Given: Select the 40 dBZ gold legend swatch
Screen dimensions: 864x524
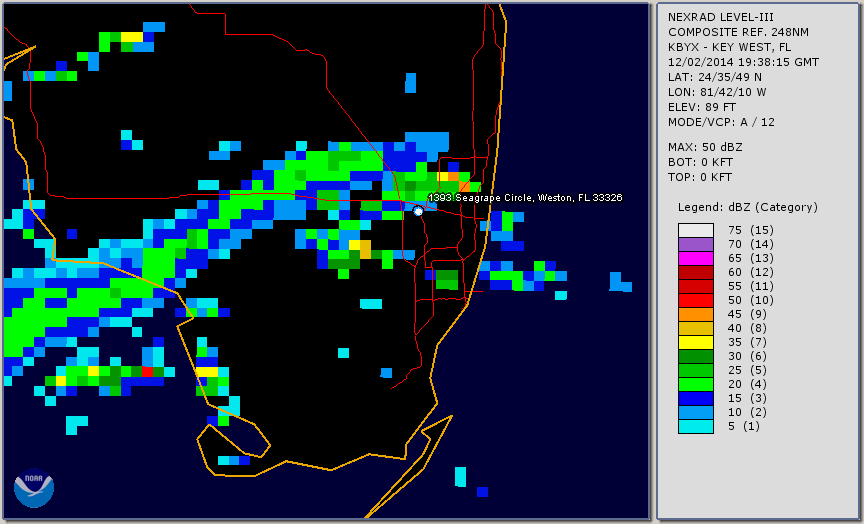Looking at the screenshot, I should coord(695,328).
